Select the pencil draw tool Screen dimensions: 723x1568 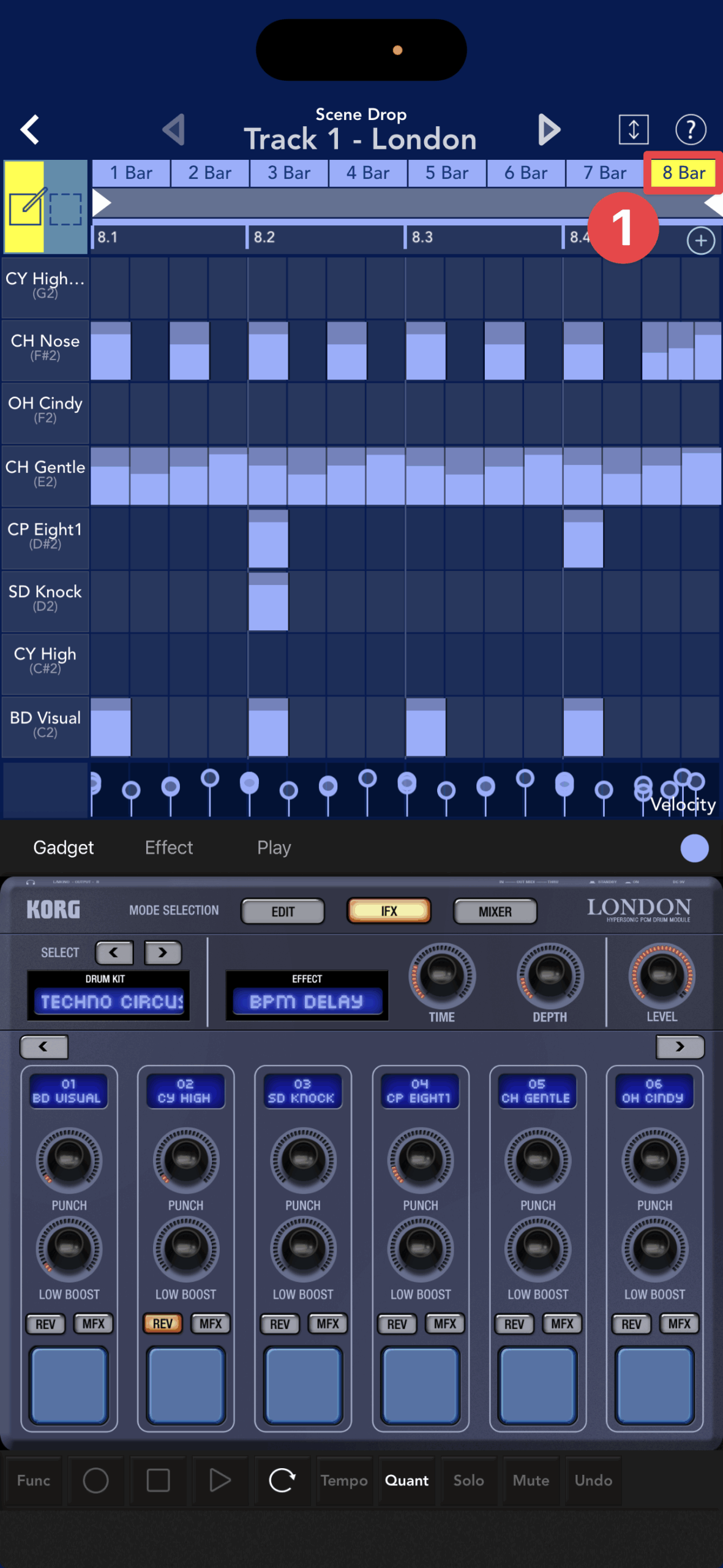tap(25, 207)
